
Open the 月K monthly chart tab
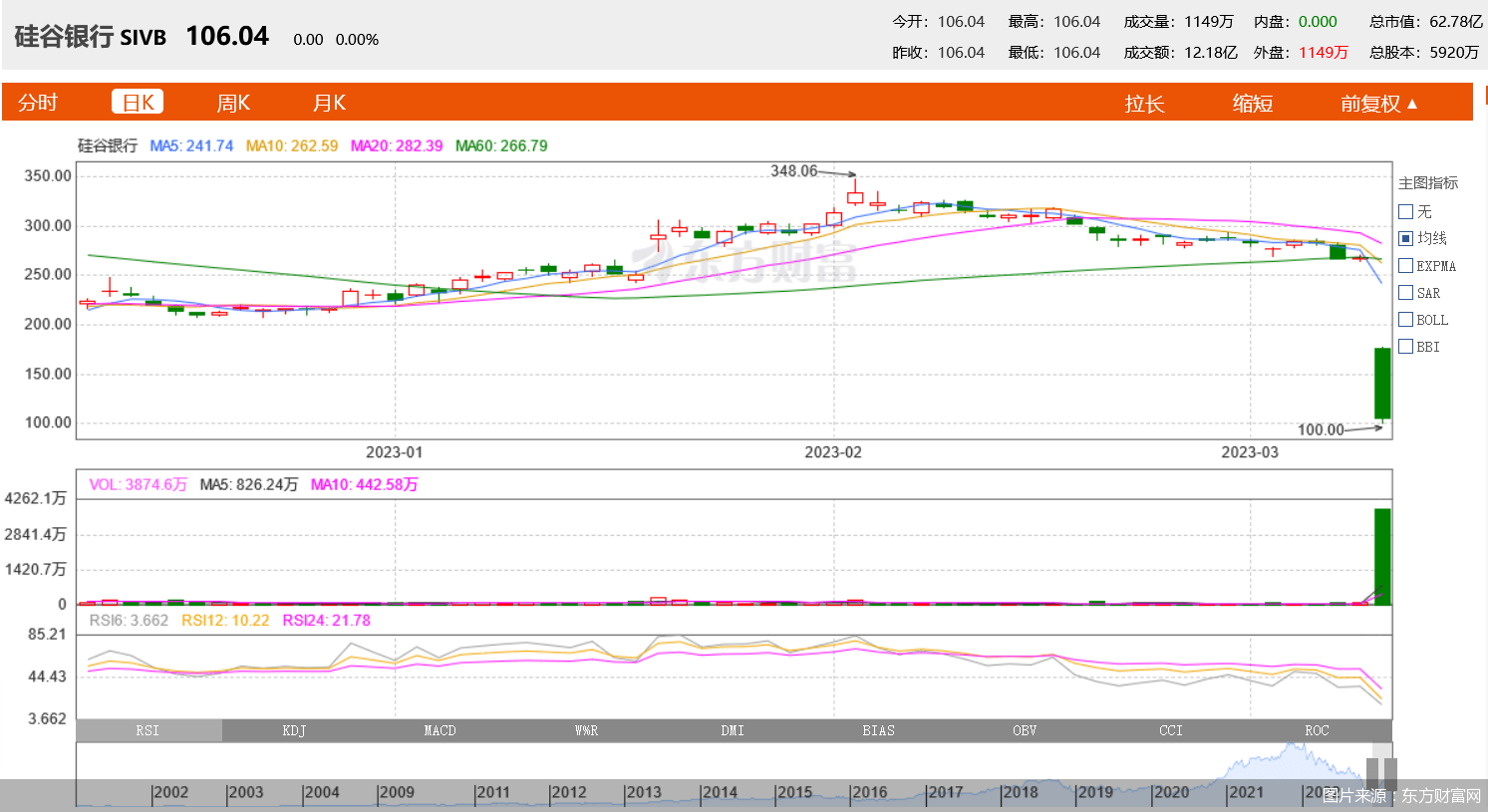(x=329, y=103)
